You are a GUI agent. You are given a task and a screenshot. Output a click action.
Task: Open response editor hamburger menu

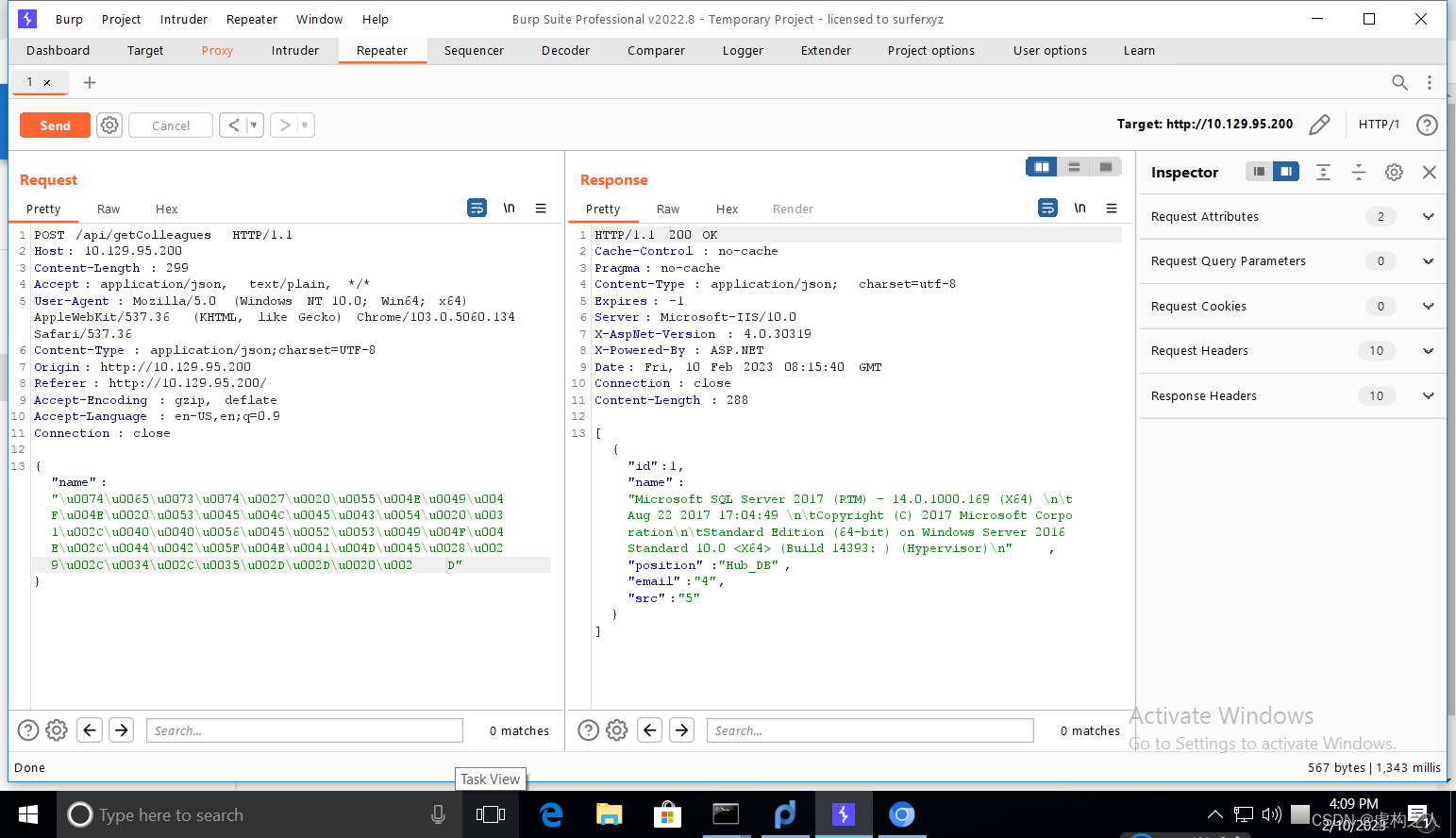click(x=1112, y=208)
